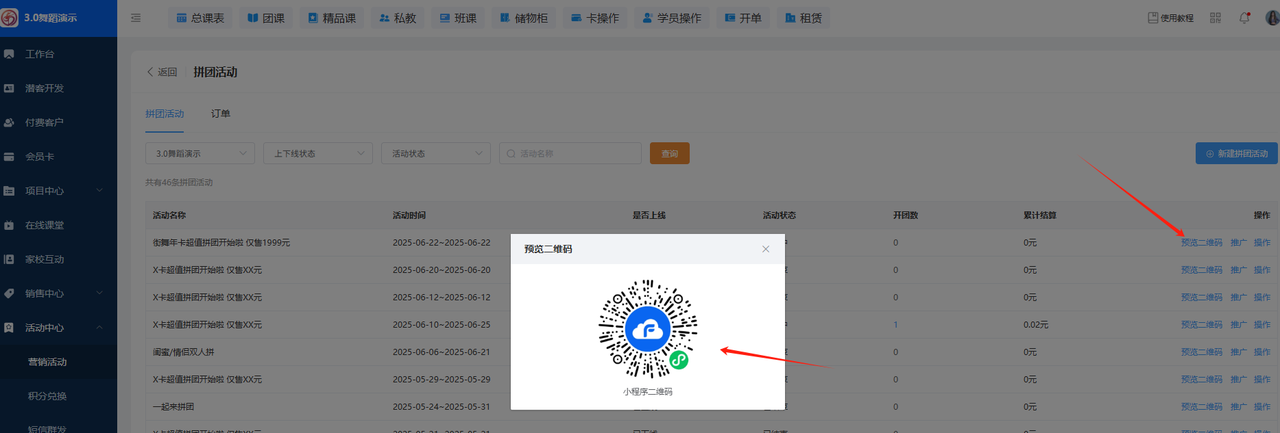Switch to the 订单 tab
Screen dimensions: 1280x433
tap(220, 114)
